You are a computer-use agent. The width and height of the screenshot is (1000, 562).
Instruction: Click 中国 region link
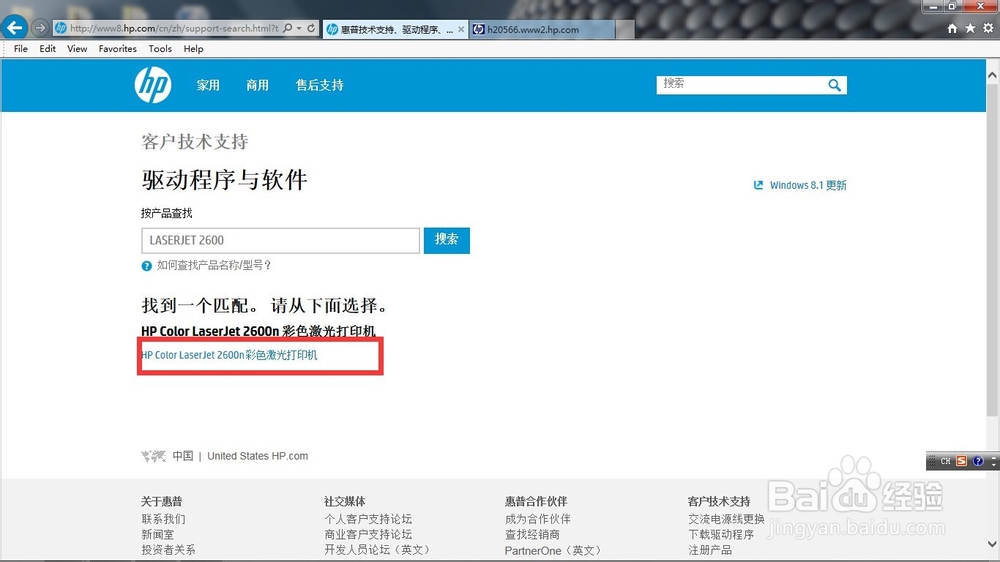pyautogui.click(x=182, y=456)
